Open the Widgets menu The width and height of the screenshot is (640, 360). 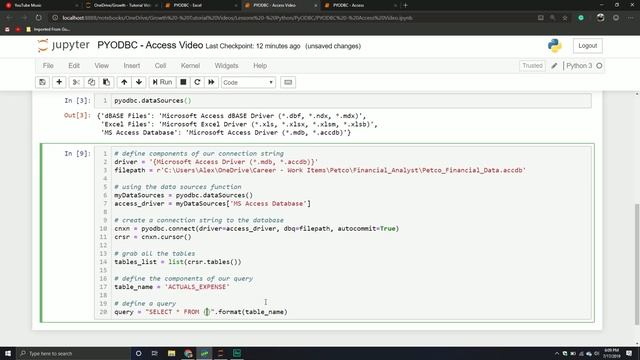(226, 66)
